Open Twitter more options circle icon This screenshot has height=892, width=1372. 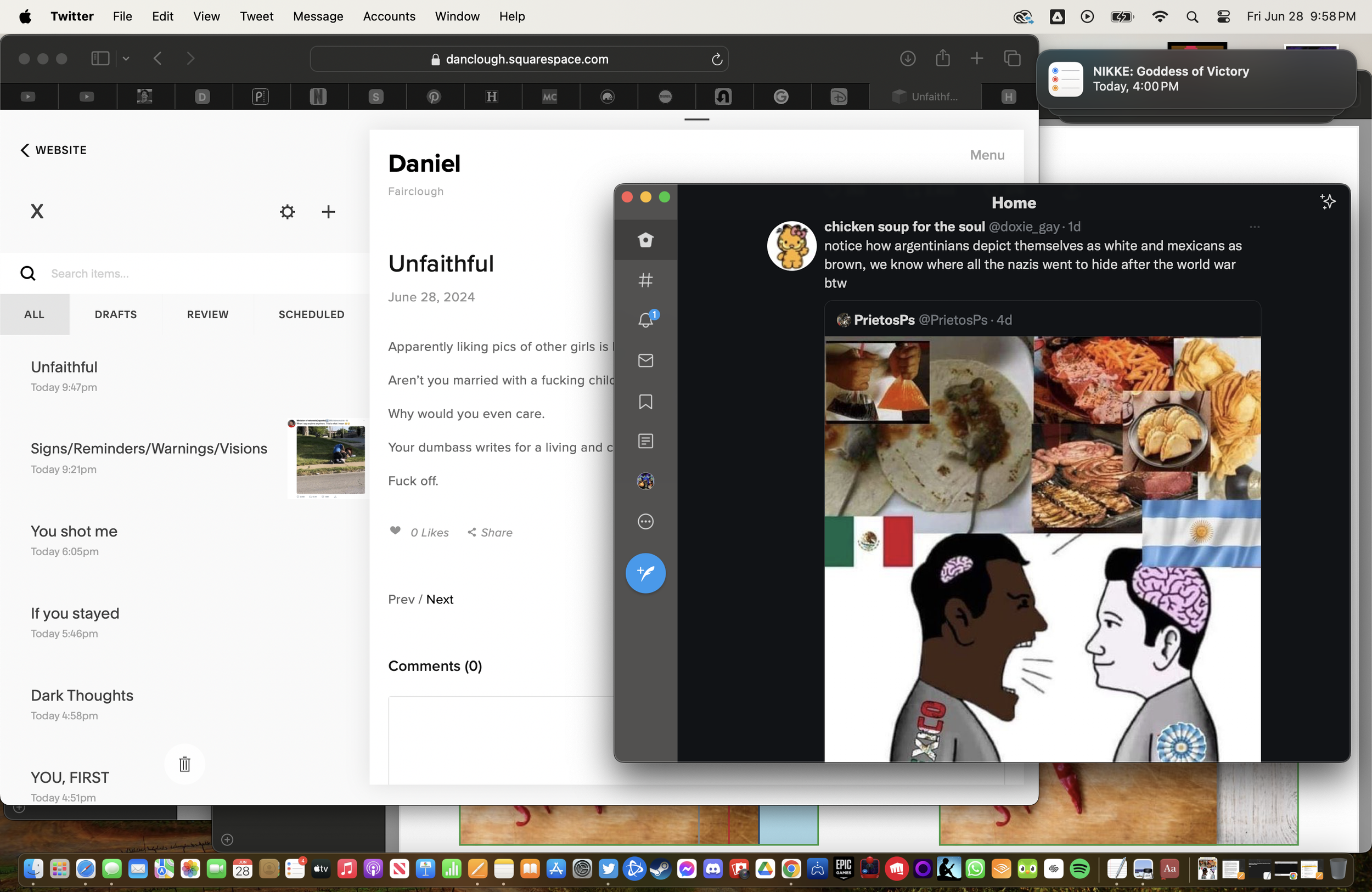point(645,521)
